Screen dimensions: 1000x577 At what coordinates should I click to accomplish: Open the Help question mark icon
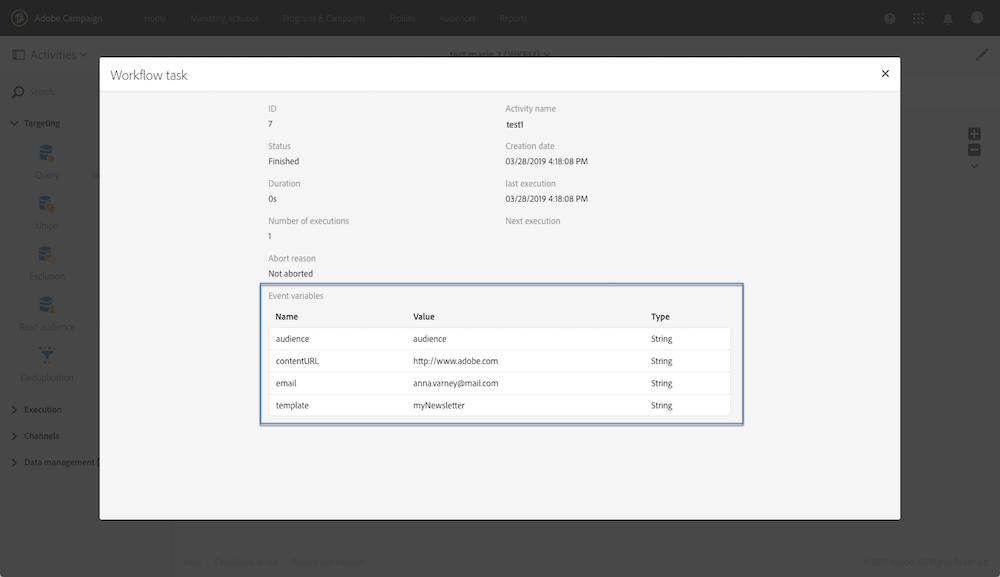click(x=889, y=18)
